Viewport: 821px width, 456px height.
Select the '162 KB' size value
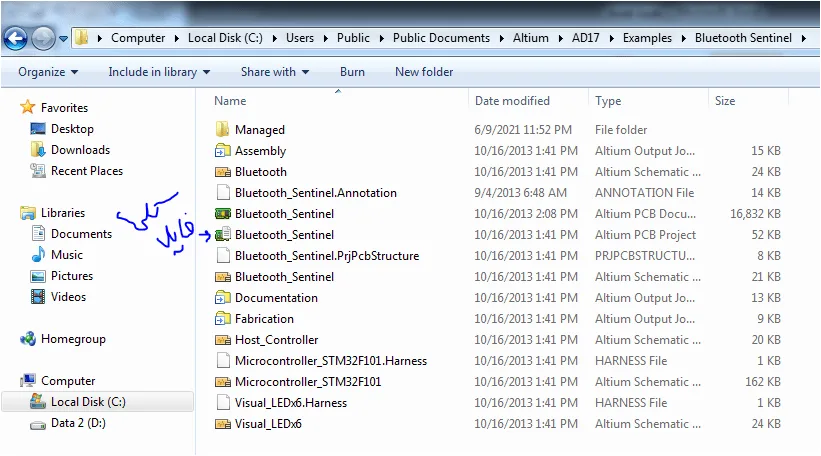tap(763, 382)
